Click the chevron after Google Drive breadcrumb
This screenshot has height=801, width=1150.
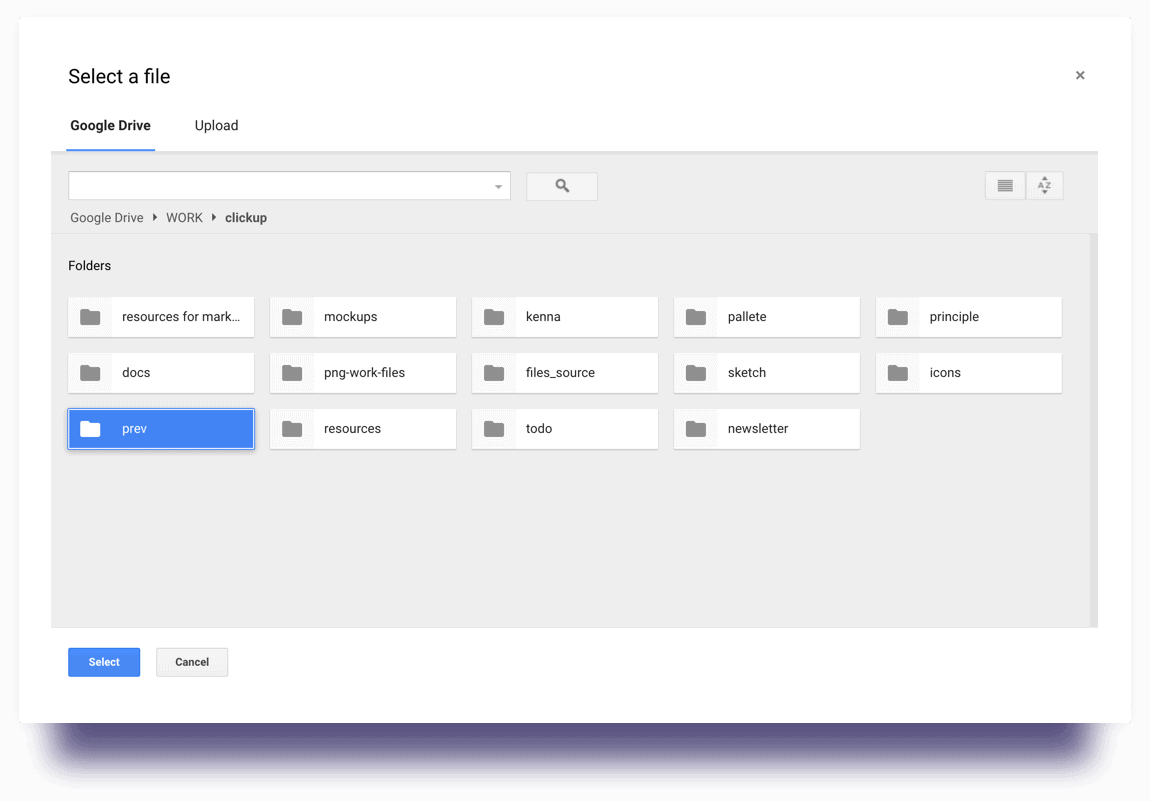coord(155,217)
